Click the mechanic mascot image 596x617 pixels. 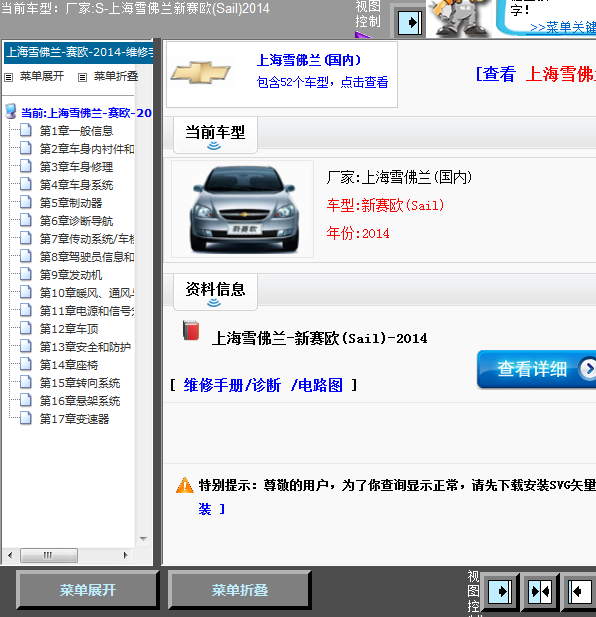click(458, 18)
